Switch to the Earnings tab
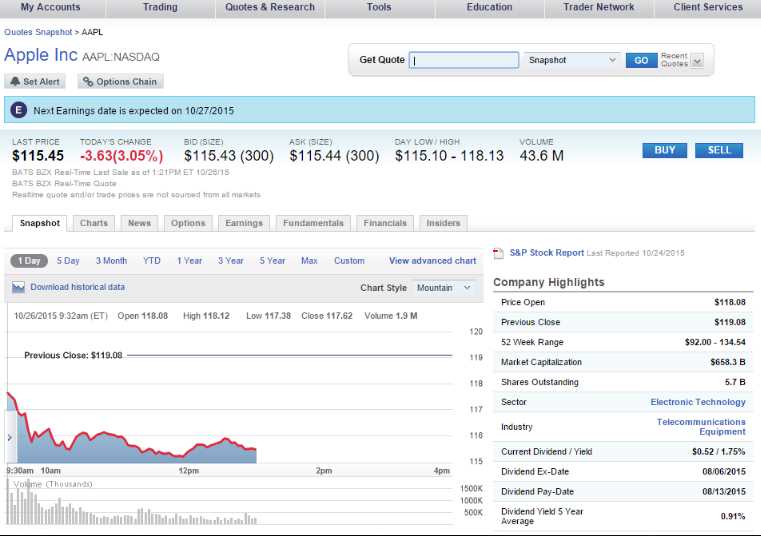This screenshot has height=536, width=761. (x=244, y=223)
